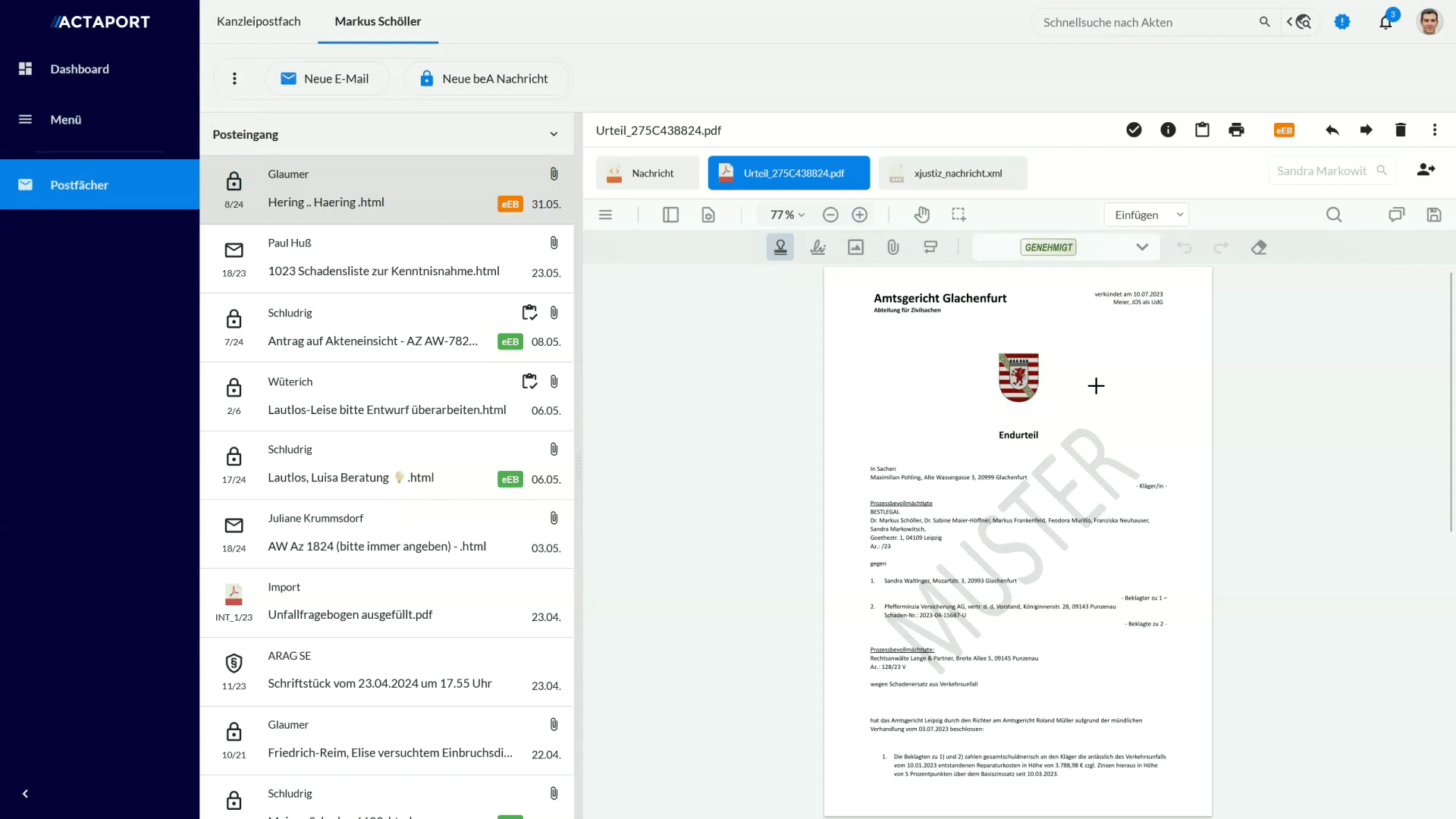Image resolution: width=1456 pixels, height=819 pixels.
Task: Open notifications bell with badge 3
Action: point(1385,22)
